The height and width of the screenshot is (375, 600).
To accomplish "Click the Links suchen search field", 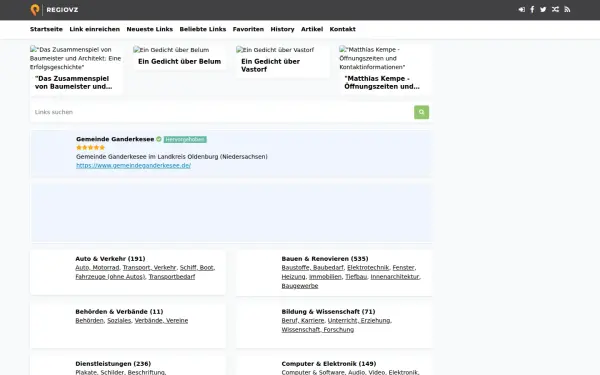I will point(222,112).
